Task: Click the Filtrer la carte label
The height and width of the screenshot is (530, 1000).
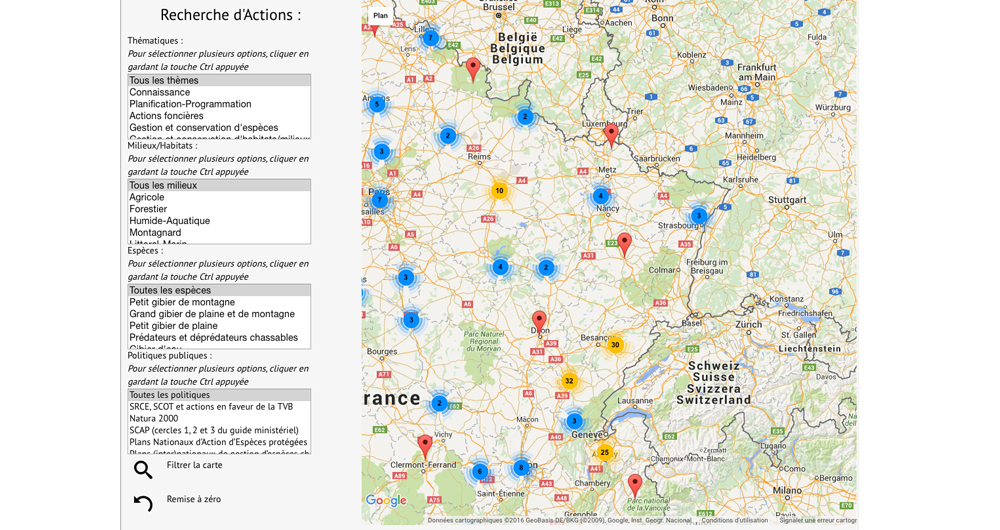Action: tap(195, 465)
